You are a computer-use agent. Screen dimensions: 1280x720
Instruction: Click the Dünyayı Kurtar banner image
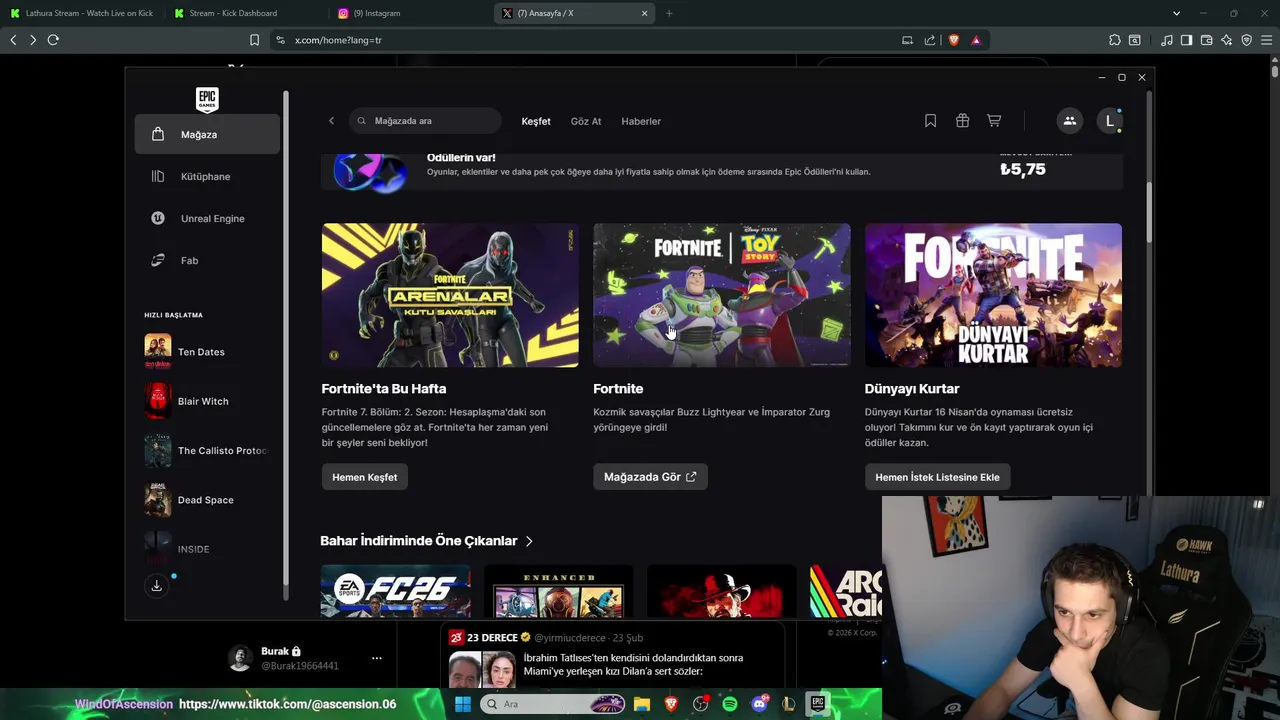coord(993,295)
